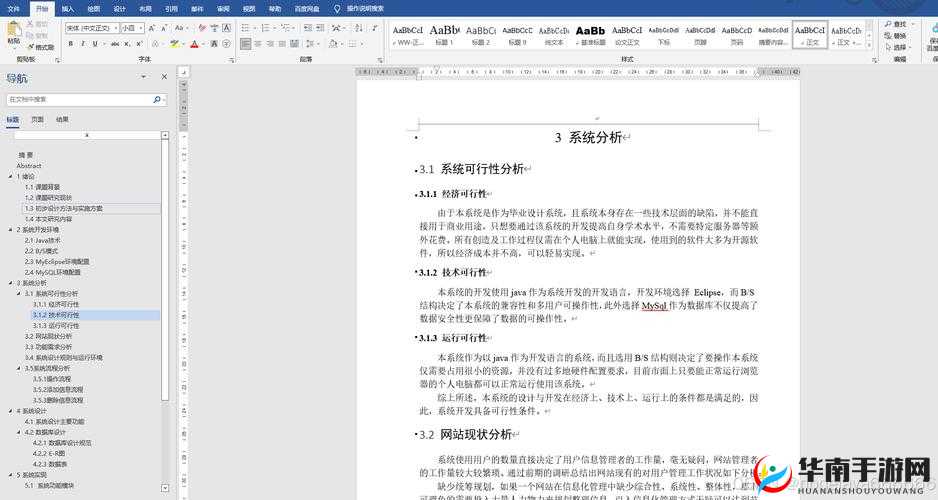Click Increase Font Size A icon
938x500 pixels.
click(152, 28)
